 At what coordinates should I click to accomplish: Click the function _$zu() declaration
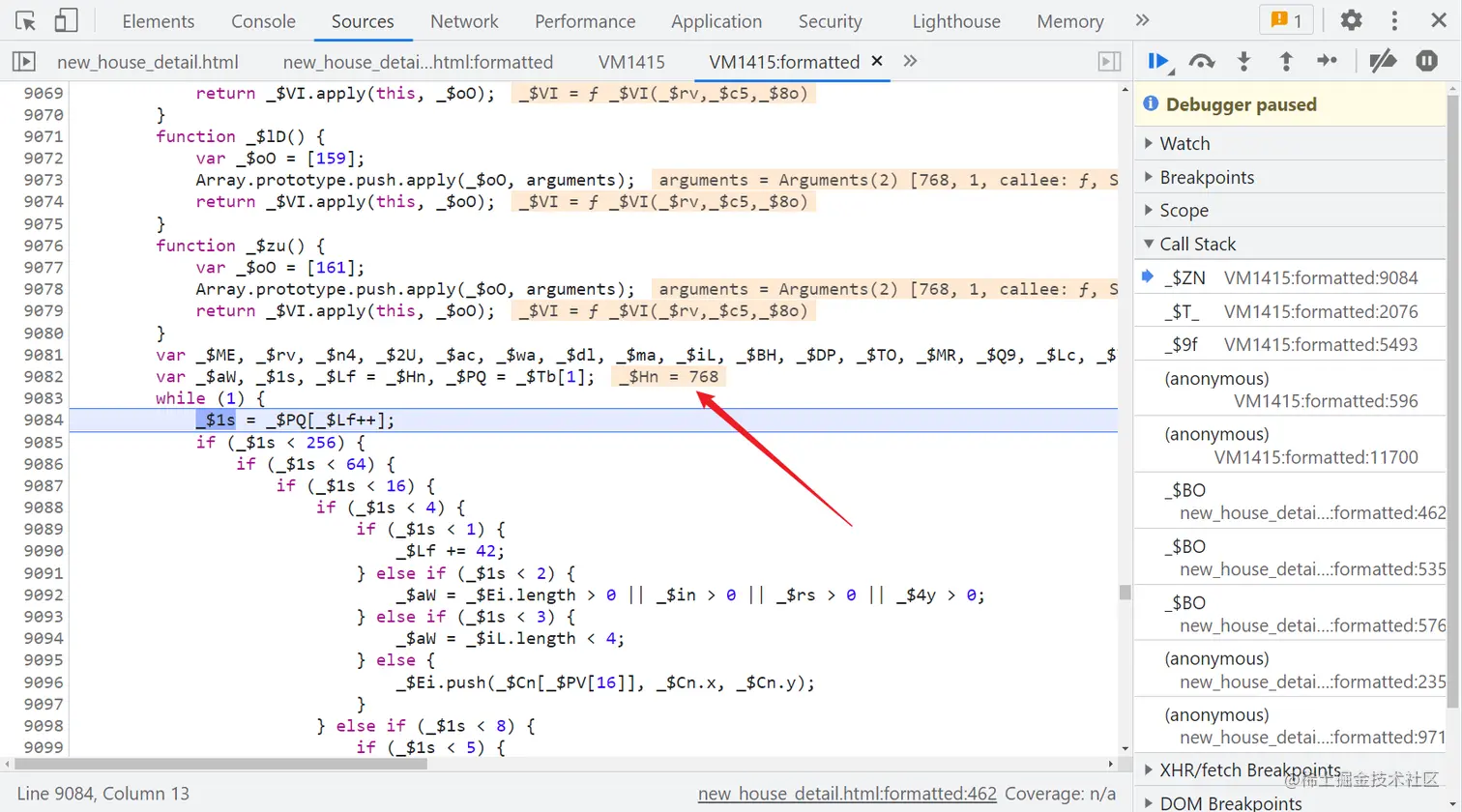241,246
